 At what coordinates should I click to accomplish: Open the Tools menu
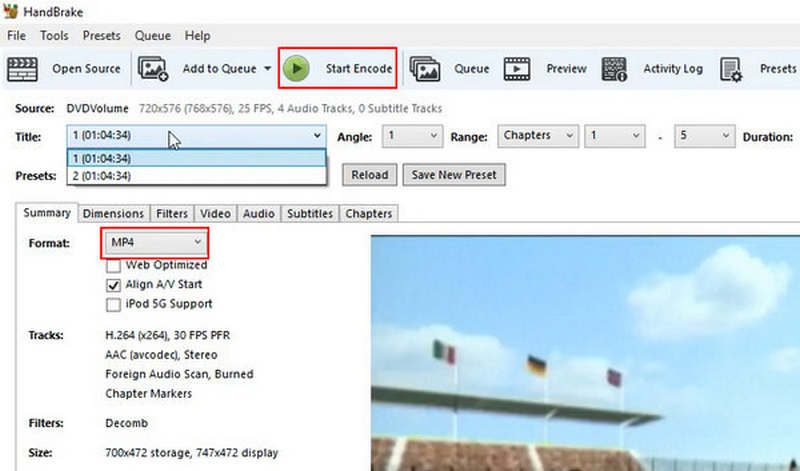click(x=54, y=36)
